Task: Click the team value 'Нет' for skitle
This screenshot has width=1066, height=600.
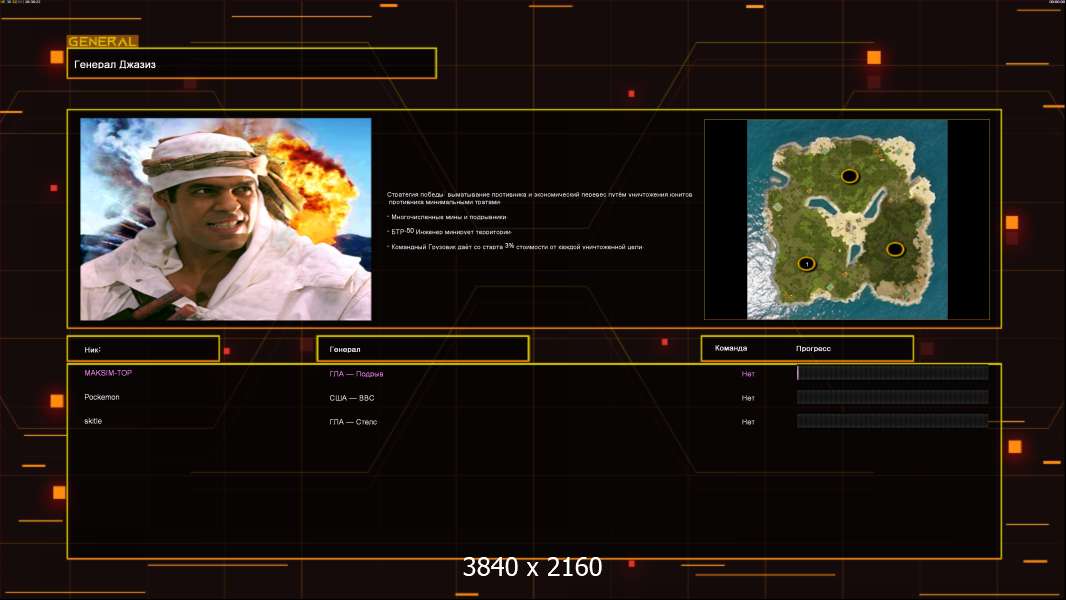Action: coord(748,422)
